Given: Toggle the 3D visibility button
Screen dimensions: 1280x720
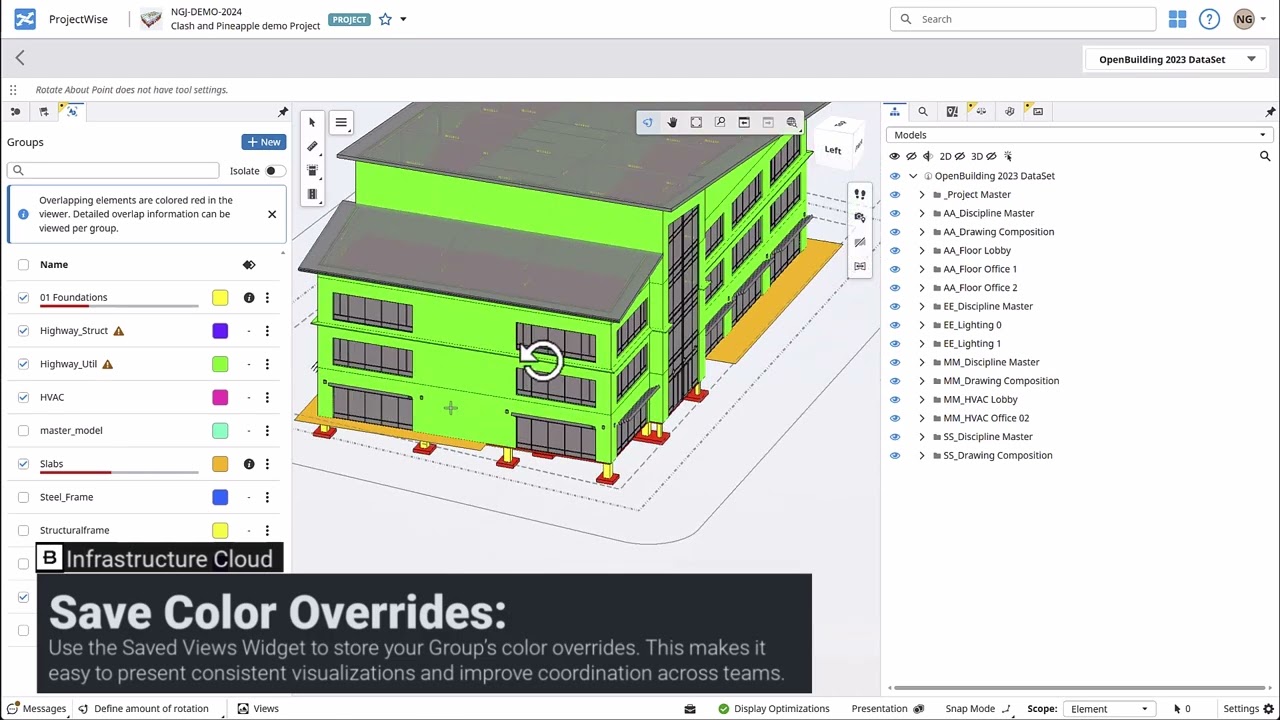Looking at the screenshot, I should pyautogui.click(x=984, y=156).
